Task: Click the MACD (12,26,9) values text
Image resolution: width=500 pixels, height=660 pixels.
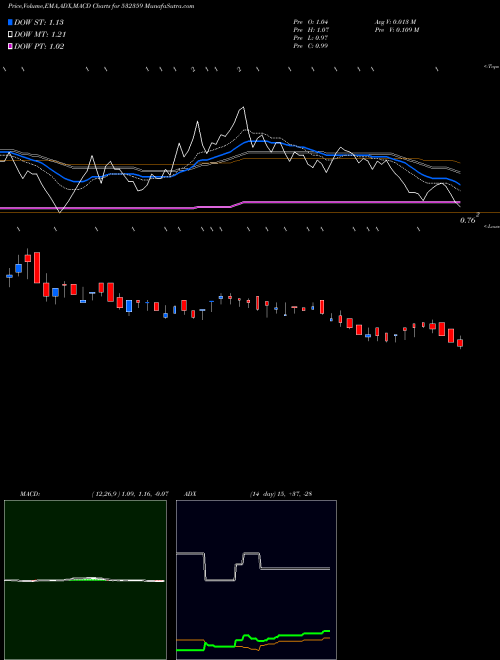Action: click(130, 494)
